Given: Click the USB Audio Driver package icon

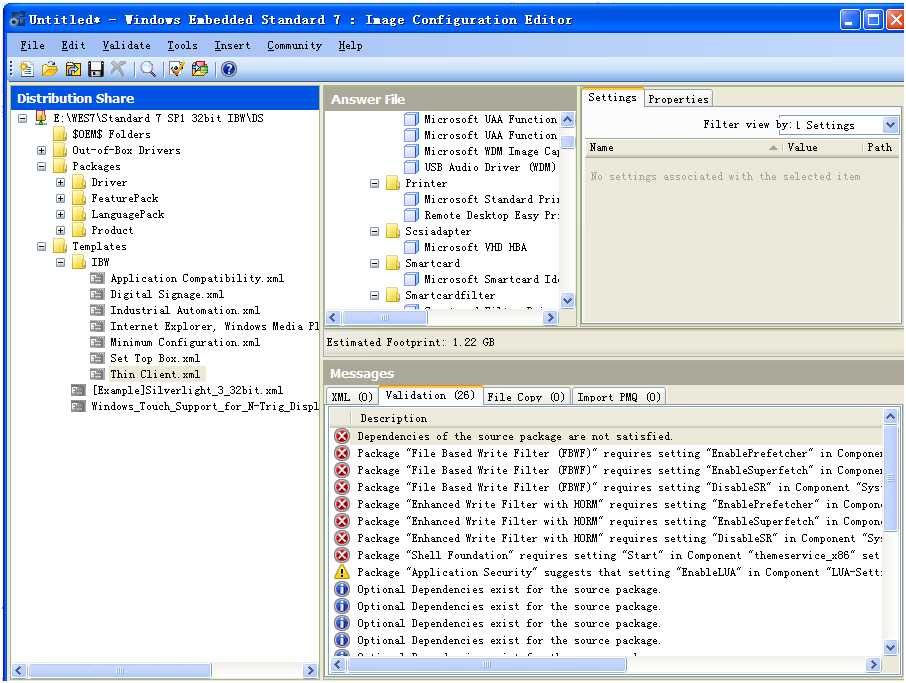Looking at the screenshot, I should pyautogui.click(x=411, y=167).
